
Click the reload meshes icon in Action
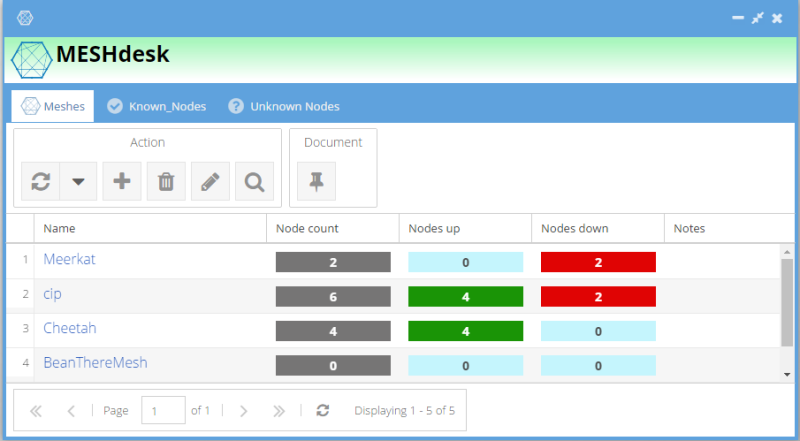tap(40, 181)
